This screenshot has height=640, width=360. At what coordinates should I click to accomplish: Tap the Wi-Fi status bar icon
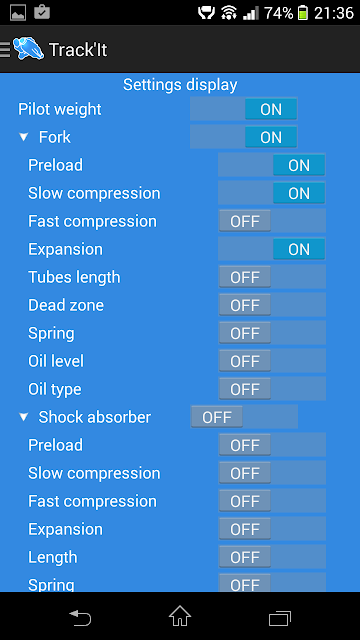point(229,13)
